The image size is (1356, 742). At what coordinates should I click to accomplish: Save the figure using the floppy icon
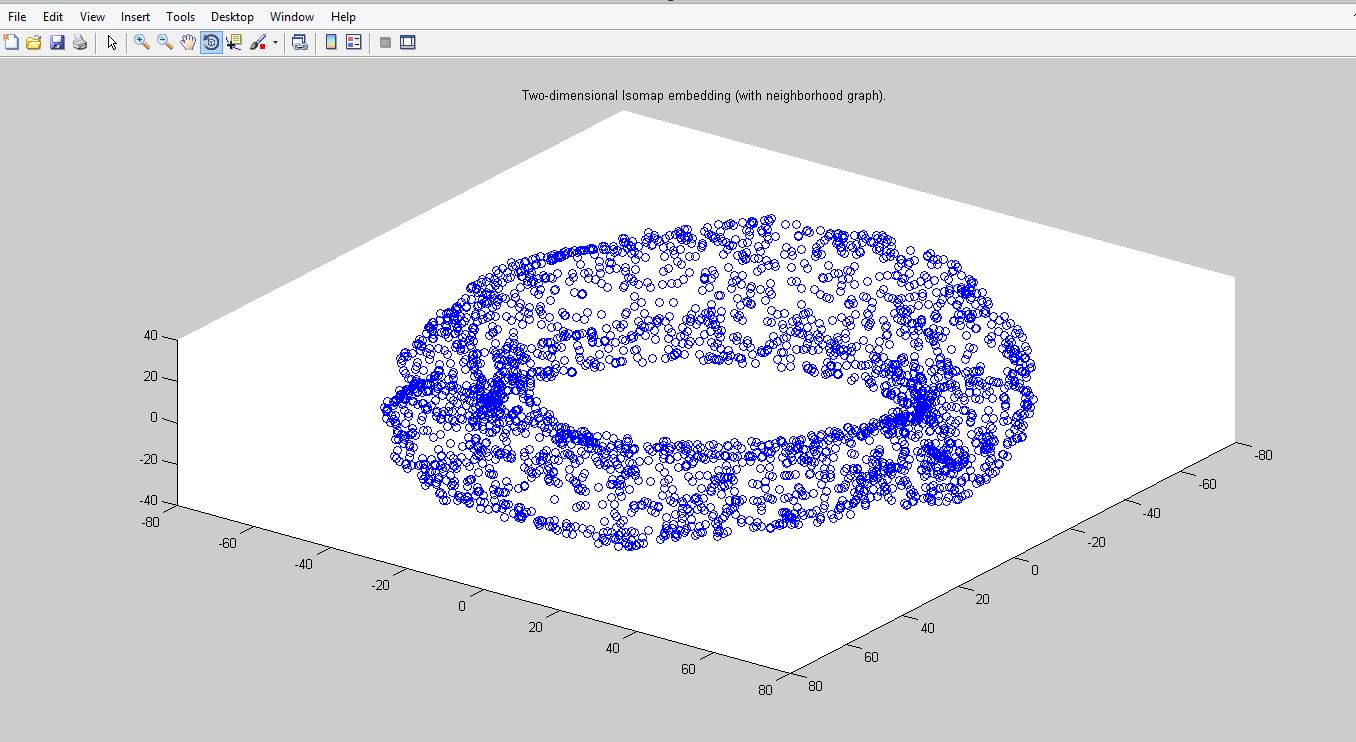57,42
